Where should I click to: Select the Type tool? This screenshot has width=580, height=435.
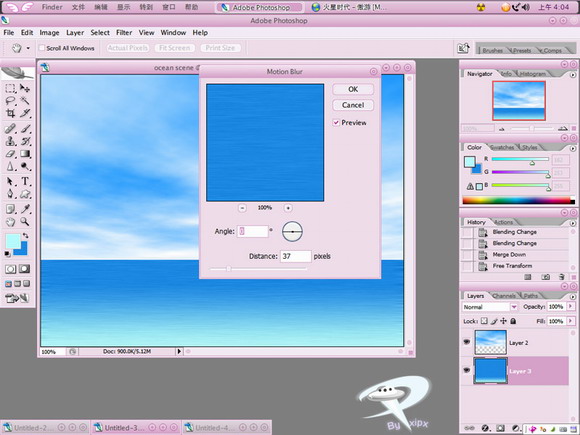(x=25, y=181)
